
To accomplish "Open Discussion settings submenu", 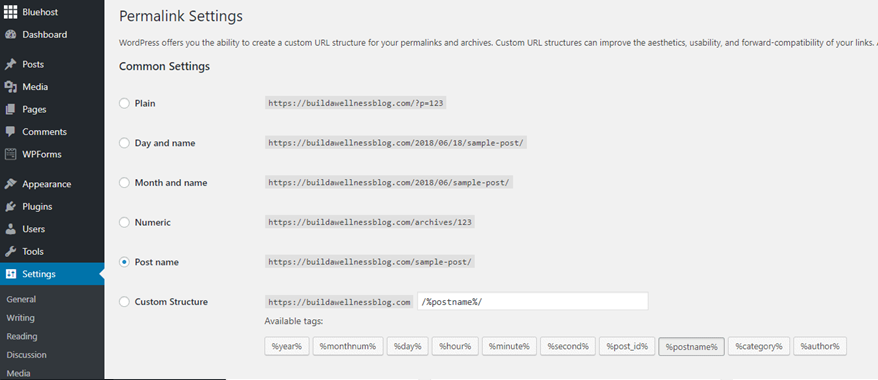I will [26, 355].
